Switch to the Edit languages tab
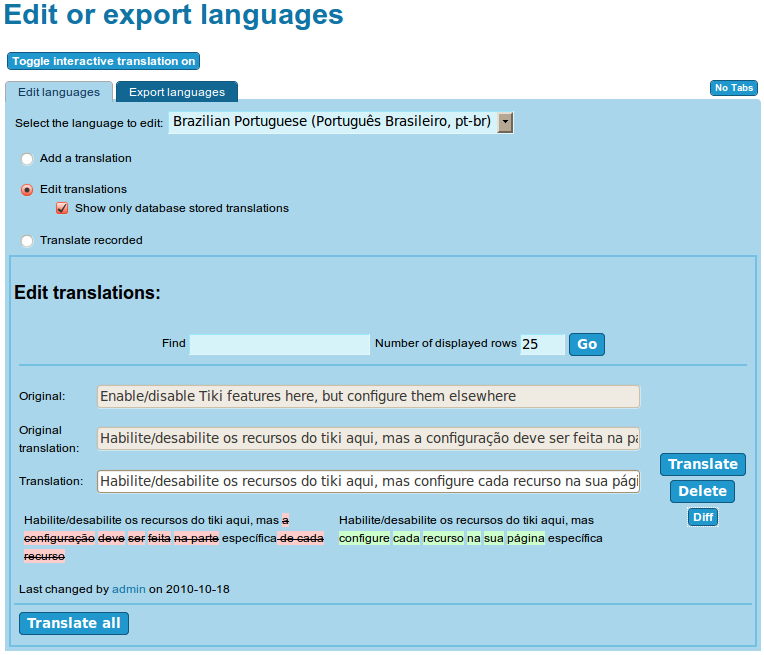Viewport: 764px width, 655px height. click(x=59, y=92)
